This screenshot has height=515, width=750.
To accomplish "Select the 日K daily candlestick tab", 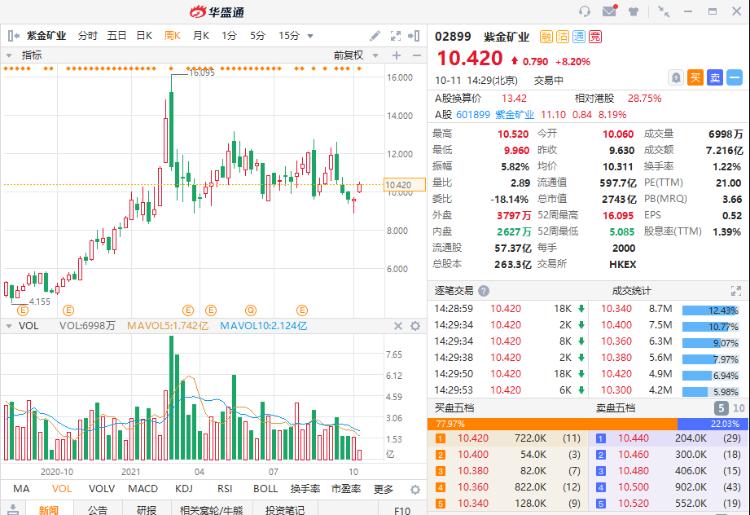I will click(144, 36).
